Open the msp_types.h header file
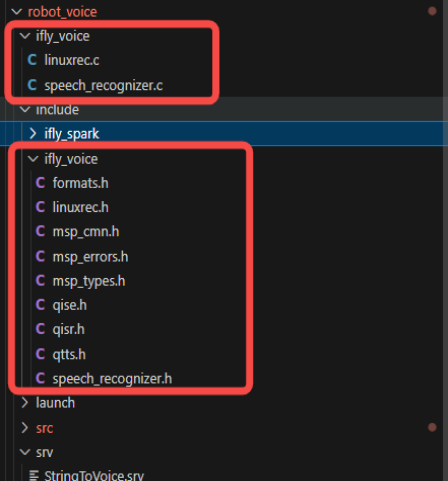 (89, 281)
